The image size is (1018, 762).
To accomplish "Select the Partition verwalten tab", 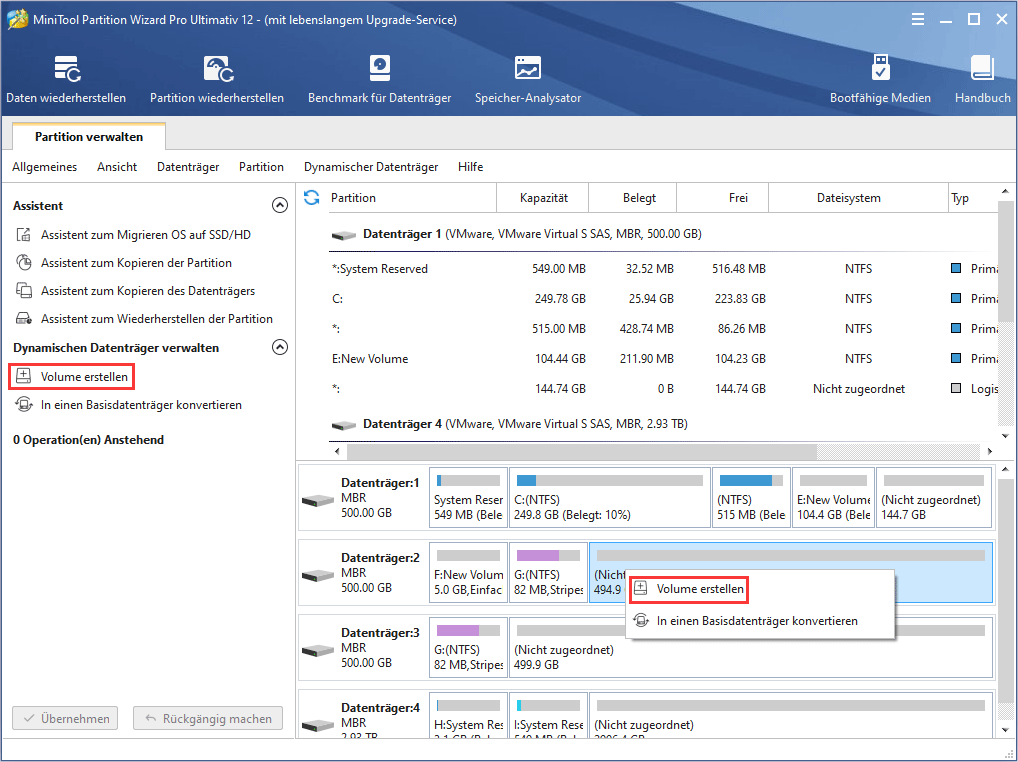I will [x=88, y=136].
